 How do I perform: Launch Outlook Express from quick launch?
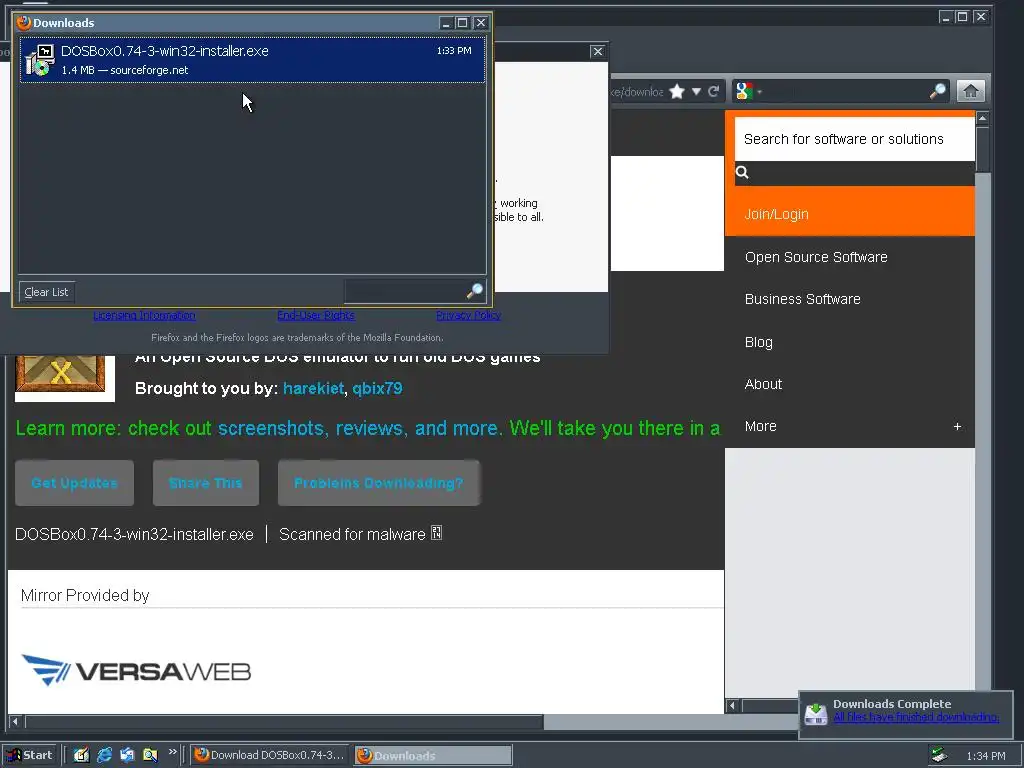click(x=127, y=755)
